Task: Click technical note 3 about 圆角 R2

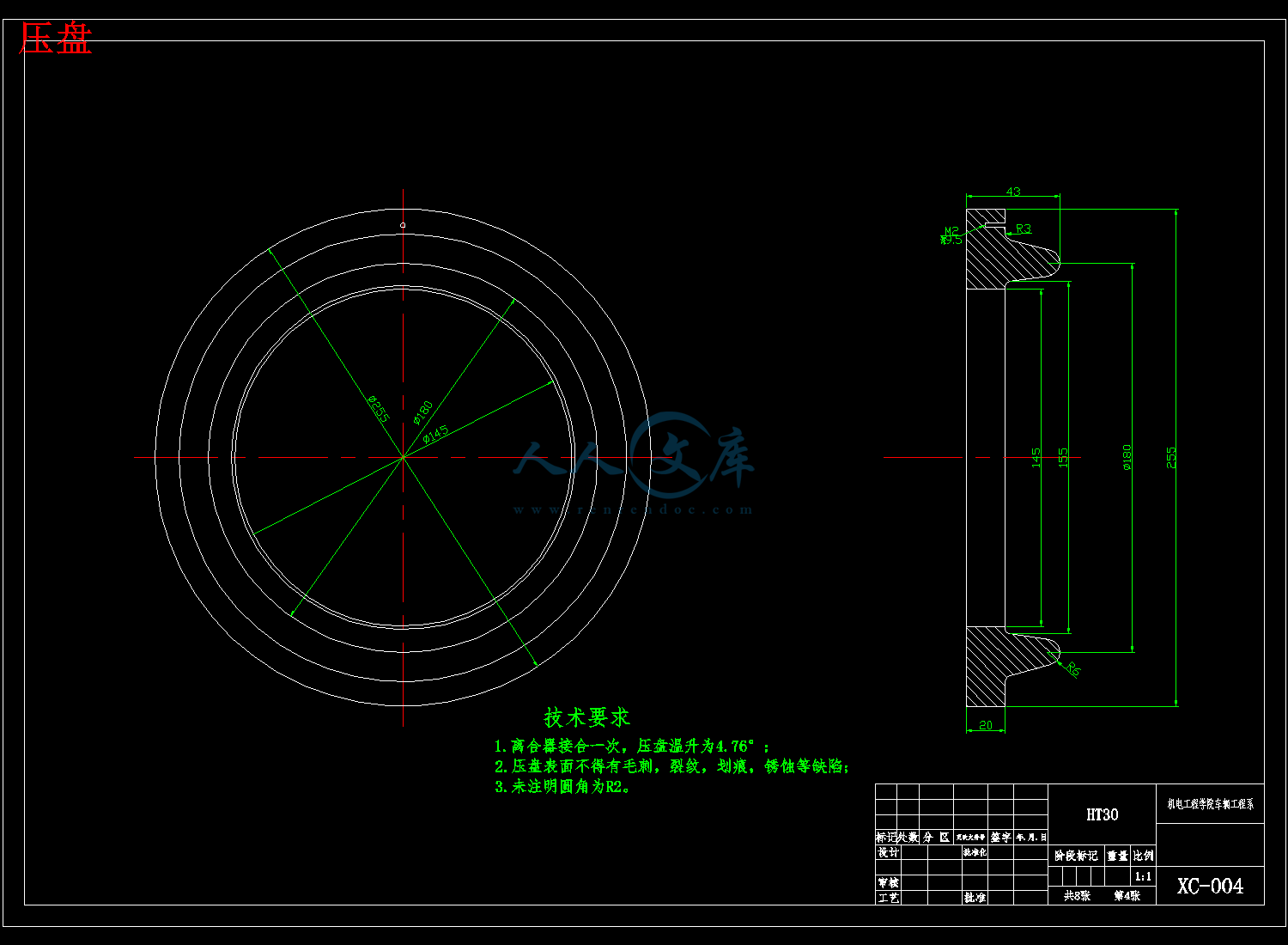Action: tap(563, 786)
